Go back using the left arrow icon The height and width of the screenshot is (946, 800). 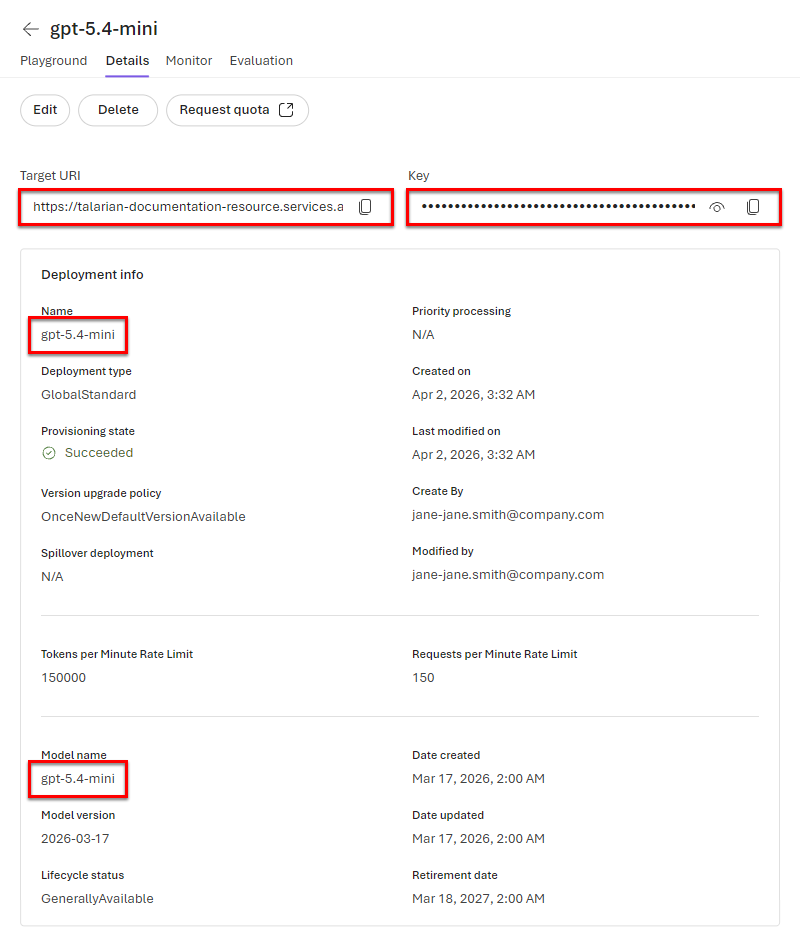(30, 29)
